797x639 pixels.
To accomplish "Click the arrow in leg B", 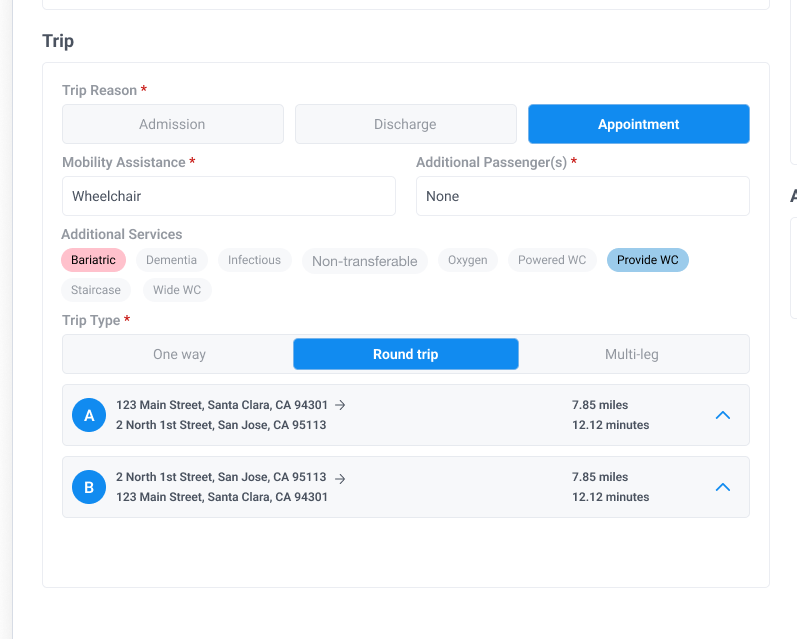I will coord(340,478).
